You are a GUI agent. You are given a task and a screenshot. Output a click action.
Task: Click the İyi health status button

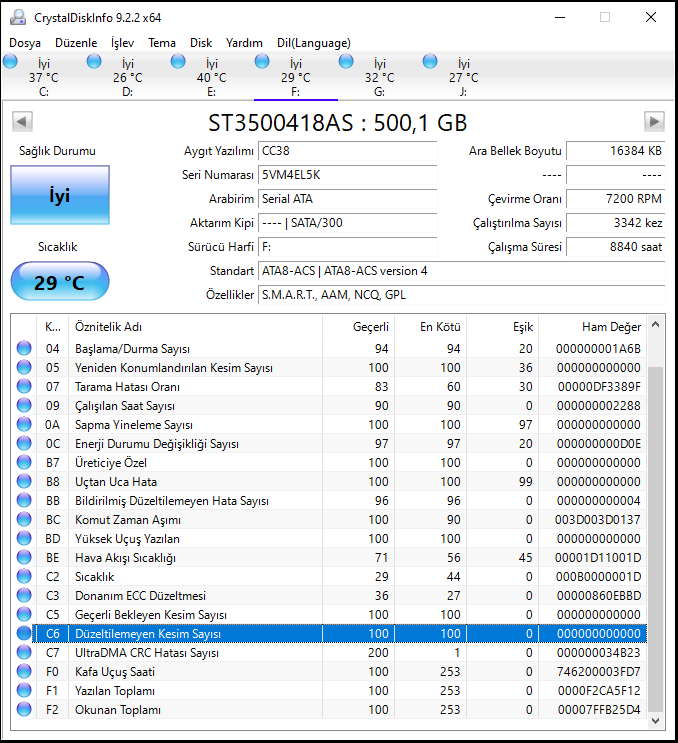(x=60, y=196)
